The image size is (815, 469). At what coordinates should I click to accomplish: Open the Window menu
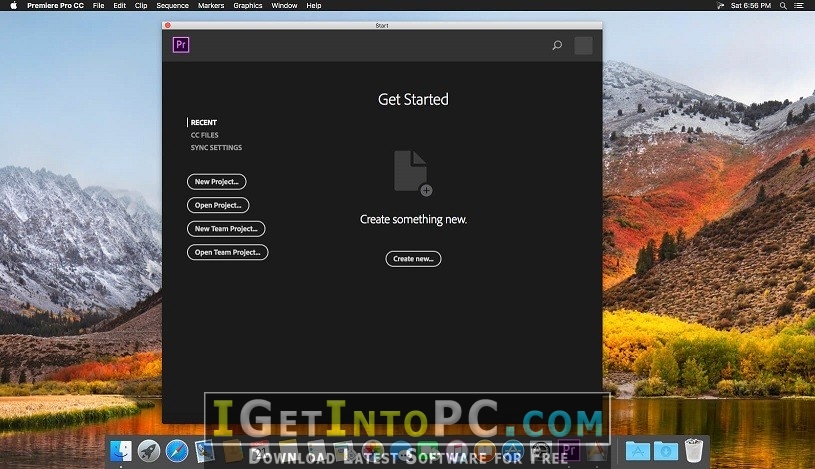[x=284, y=6]
